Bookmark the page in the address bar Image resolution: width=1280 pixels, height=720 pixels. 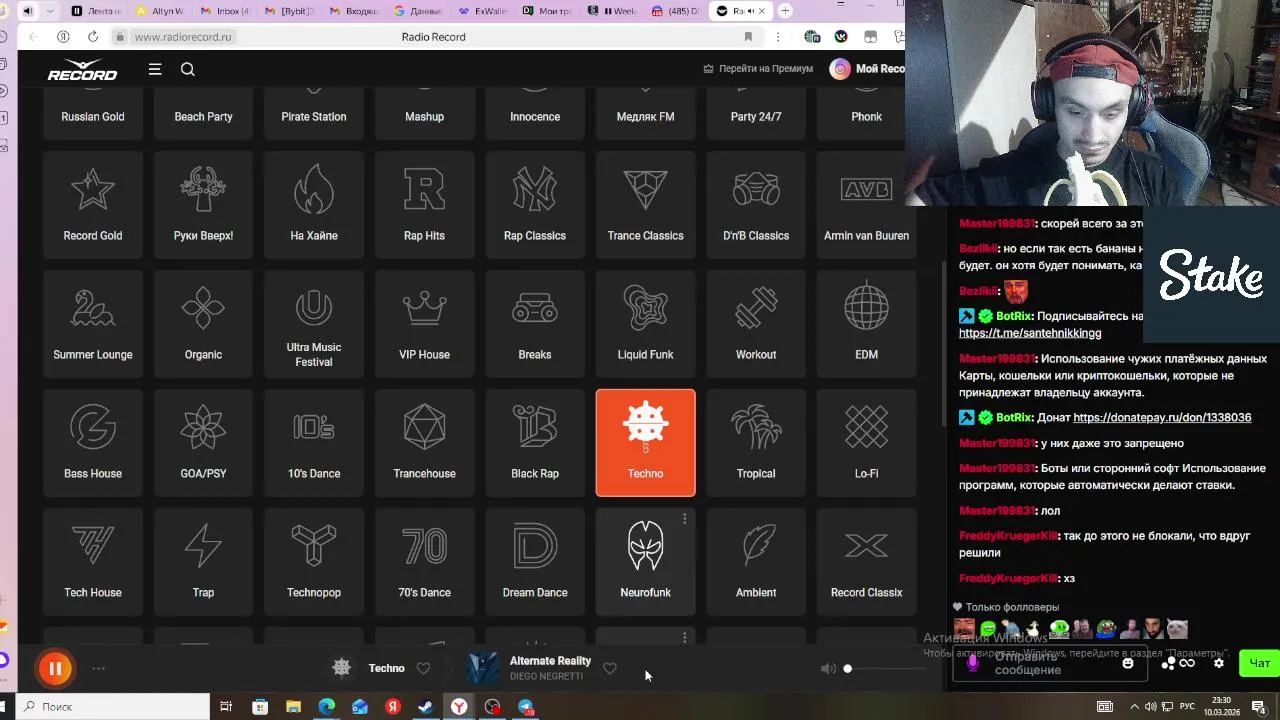(748, 37)
